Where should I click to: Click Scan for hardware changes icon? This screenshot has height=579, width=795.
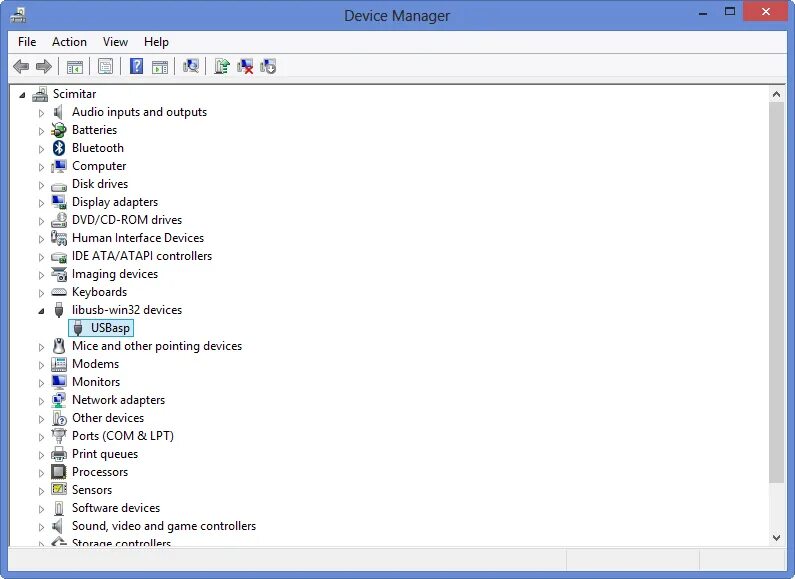[191, 66]
